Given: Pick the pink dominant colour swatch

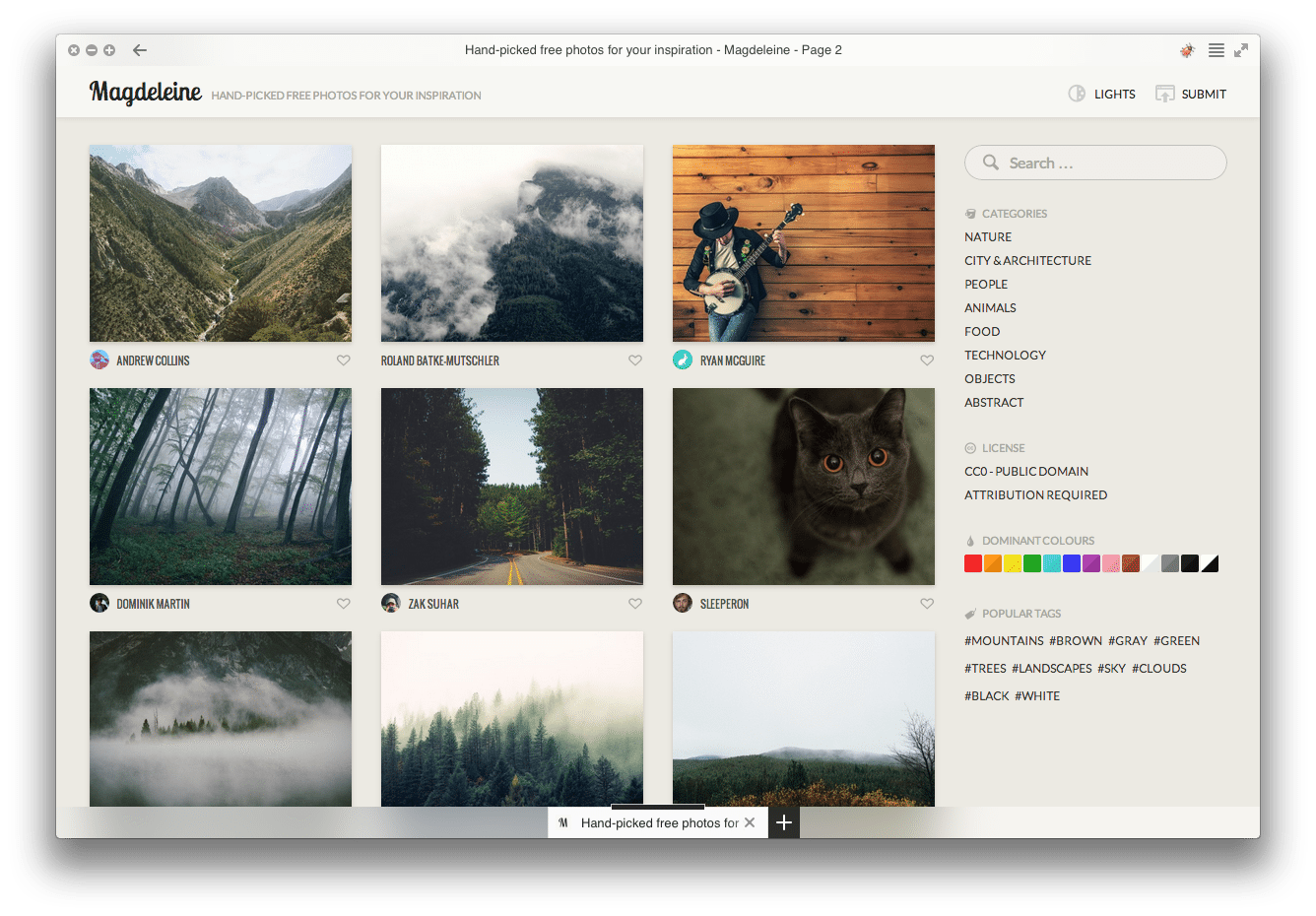Looking at the screenshot, I should pyautogui.click(x=1111, y=563).
